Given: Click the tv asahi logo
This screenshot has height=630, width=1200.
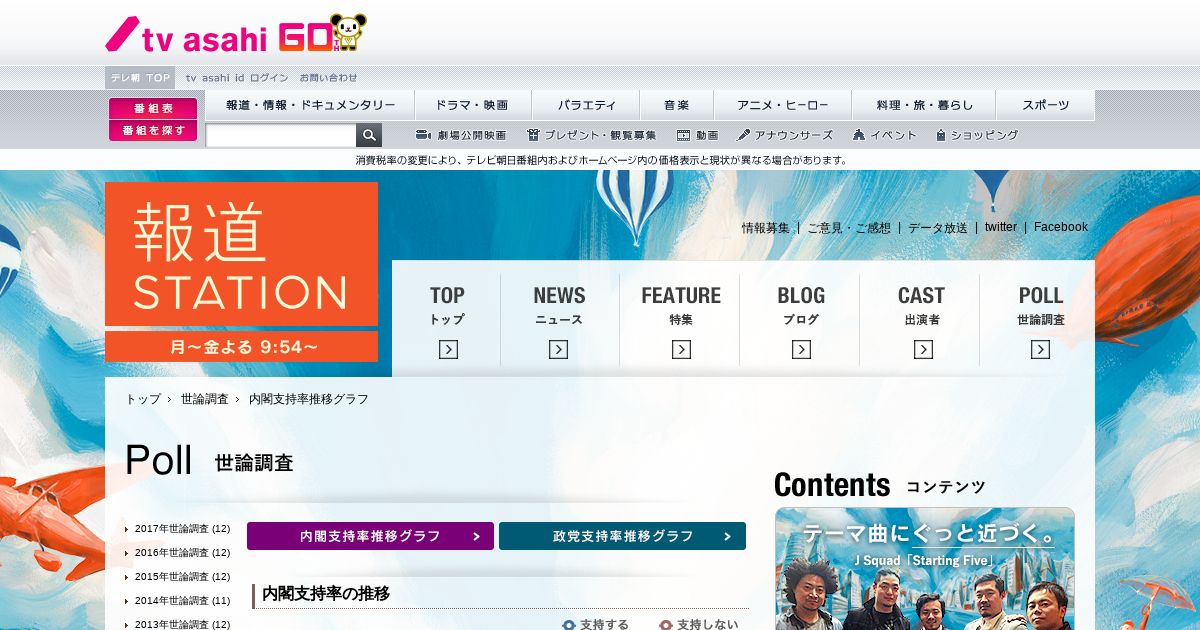Looking at the screenshot, I should click(x=186, y=36).
